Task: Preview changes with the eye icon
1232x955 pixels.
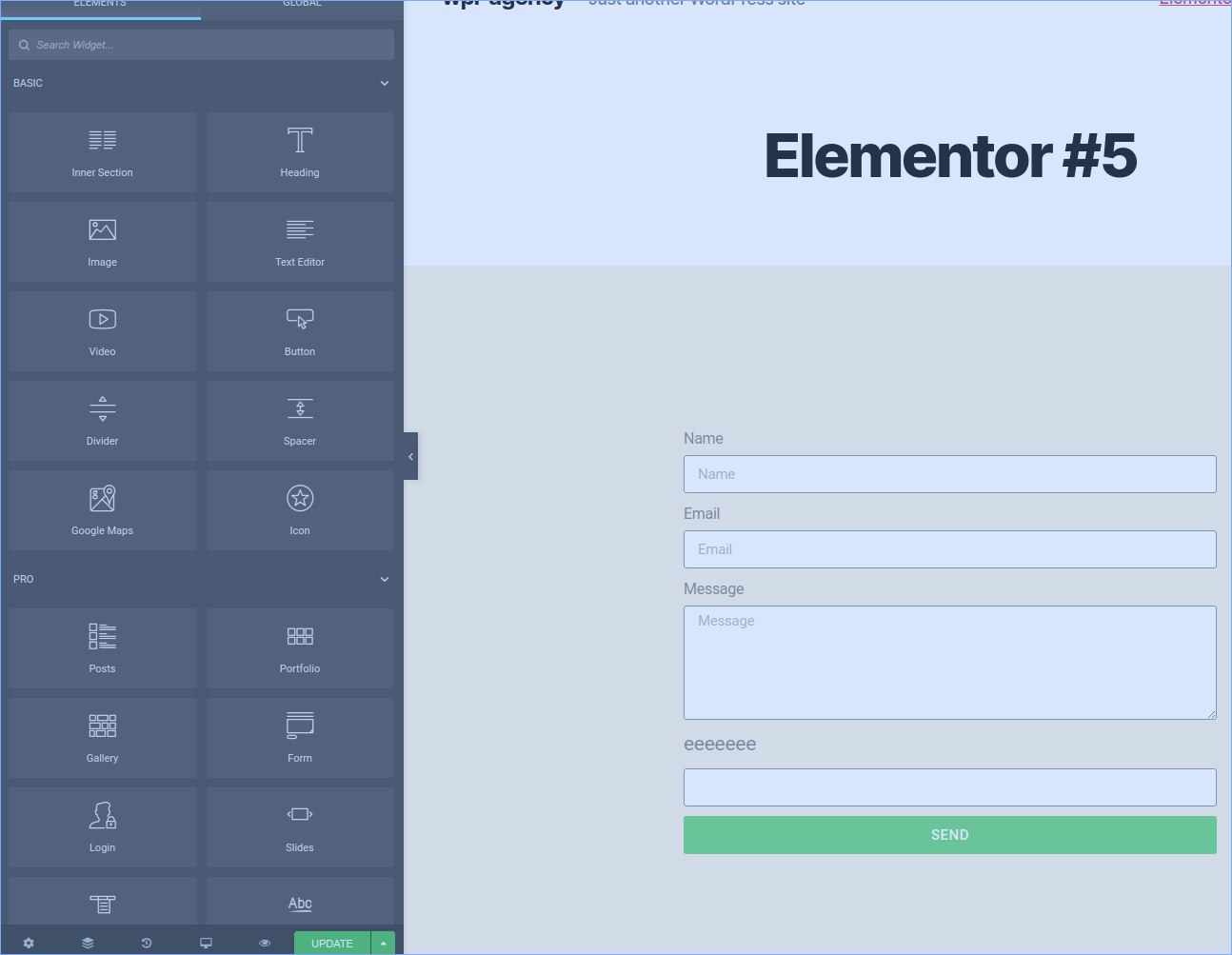Action: (265, 943)
